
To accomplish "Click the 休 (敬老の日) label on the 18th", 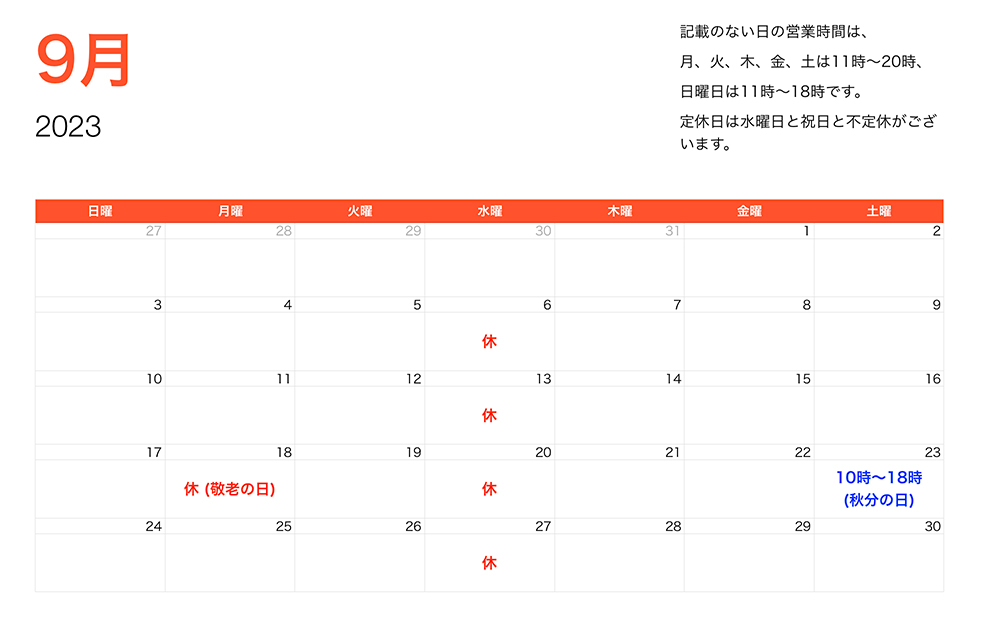I will 229,488.
